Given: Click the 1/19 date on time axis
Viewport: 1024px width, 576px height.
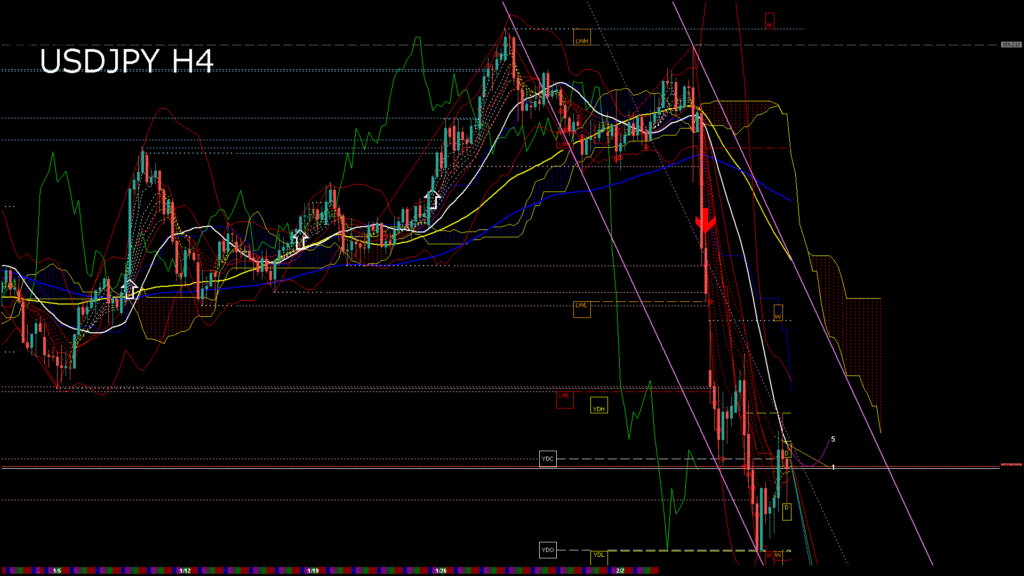Looking at the screenshot, I should click(x=314, y=571).
